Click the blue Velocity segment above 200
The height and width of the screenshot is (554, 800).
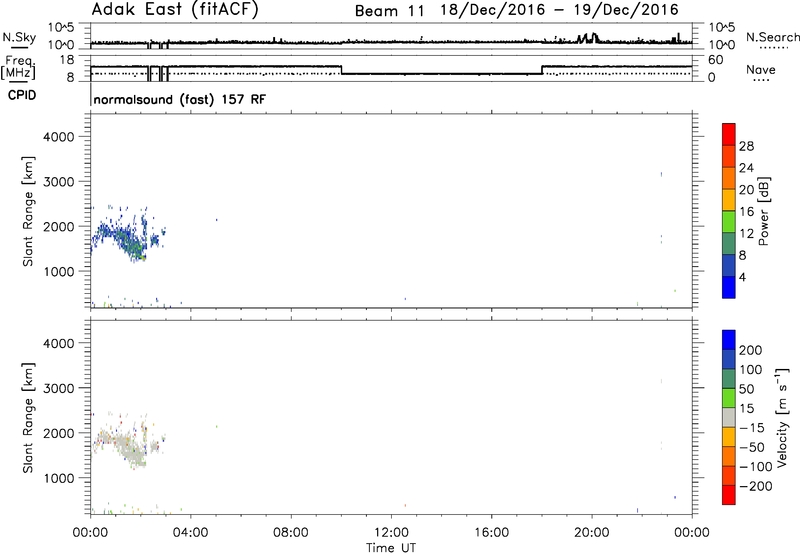tap(729, 340)
